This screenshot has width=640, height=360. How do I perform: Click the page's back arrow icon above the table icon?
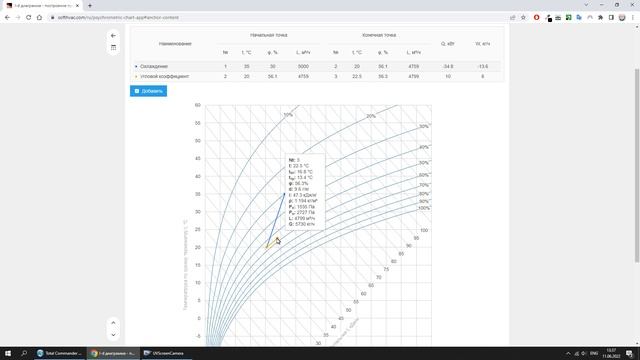point(113,36)
